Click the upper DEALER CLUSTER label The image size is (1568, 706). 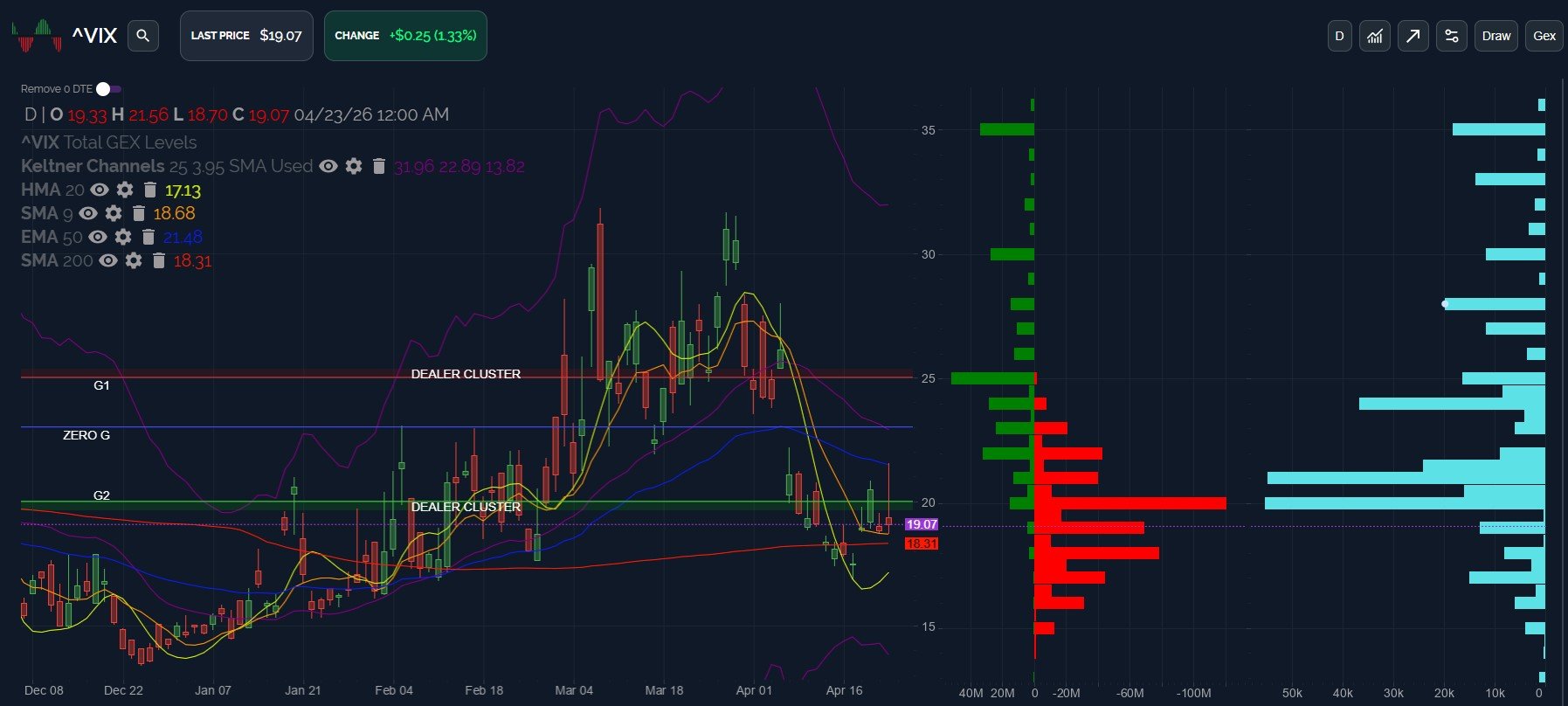coord(466,374)
